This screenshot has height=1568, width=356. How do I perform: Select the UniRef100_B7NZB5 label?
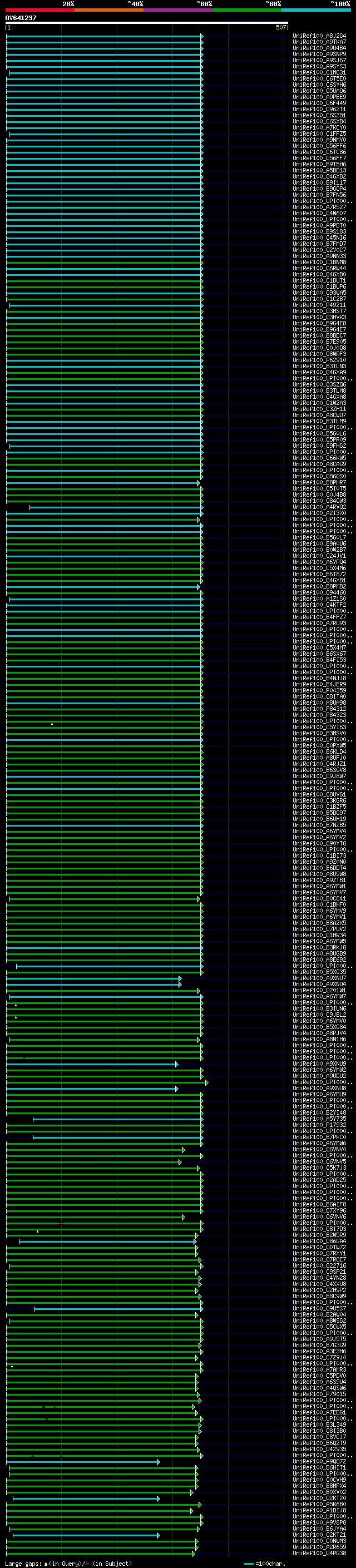click(x=319, y=825)
